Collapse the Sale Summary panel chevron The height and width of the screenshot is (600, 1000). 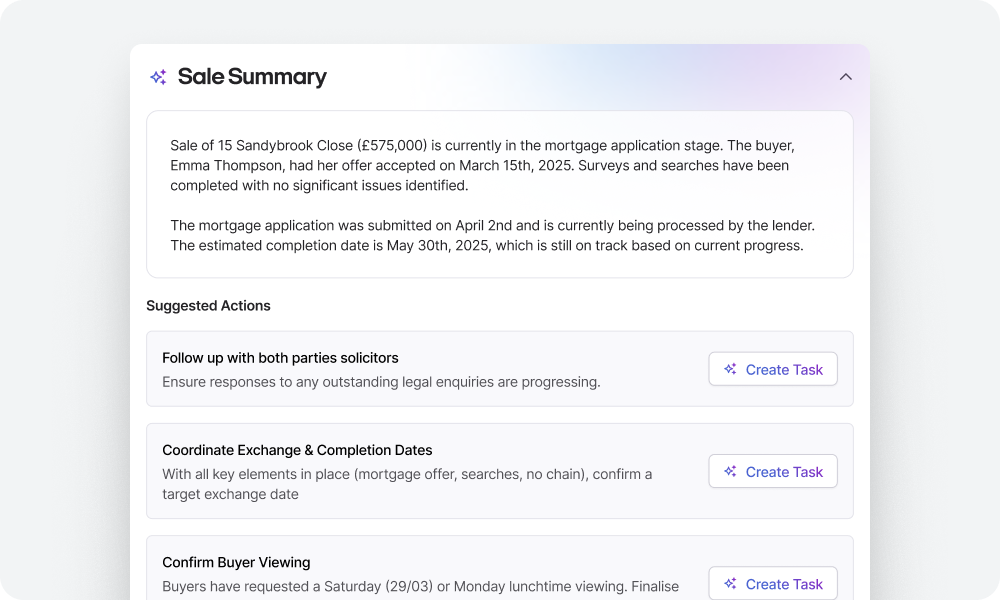point(845,77)
